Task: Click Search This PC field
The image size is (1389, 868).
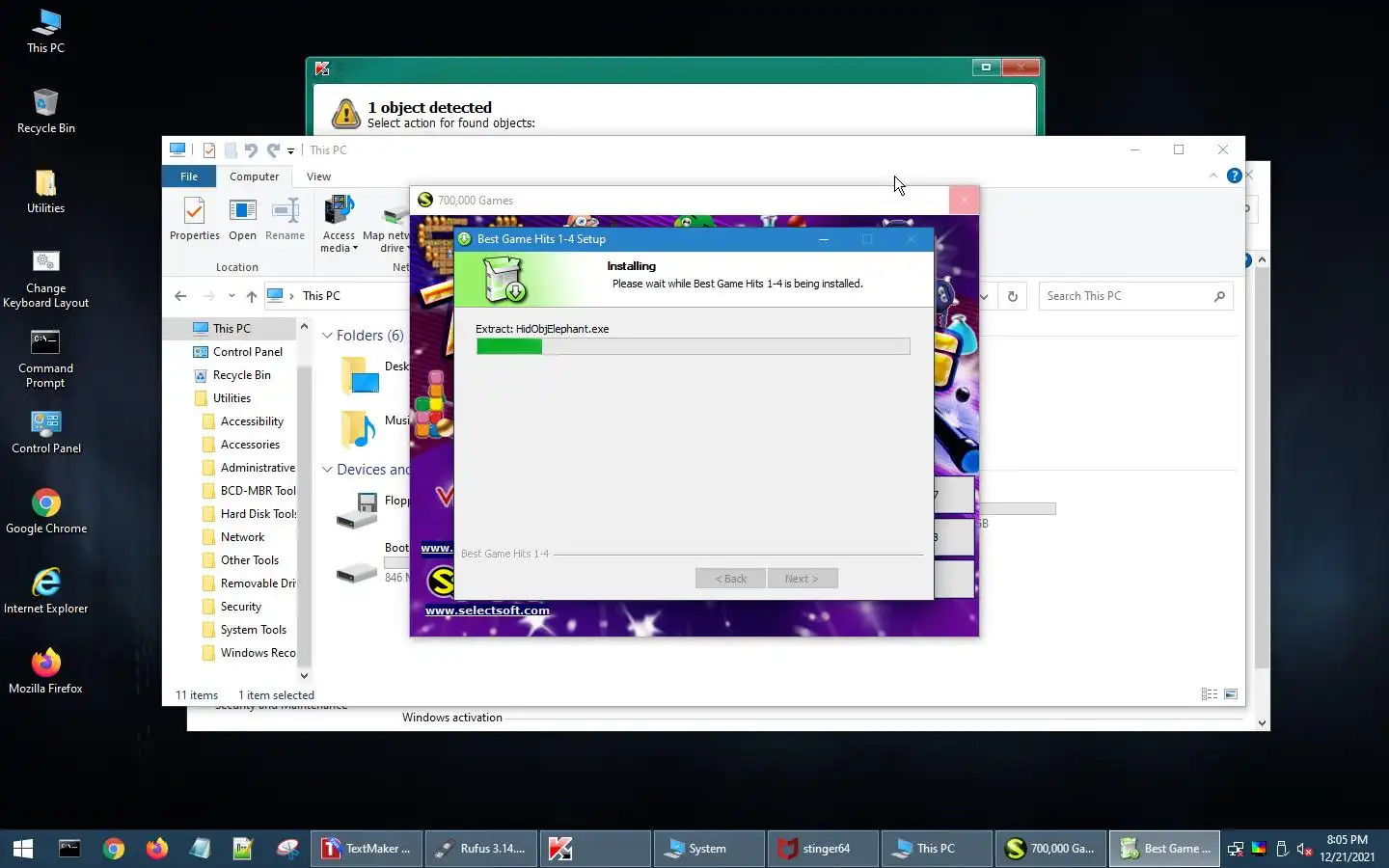Action: click(x=1135, y=296)
